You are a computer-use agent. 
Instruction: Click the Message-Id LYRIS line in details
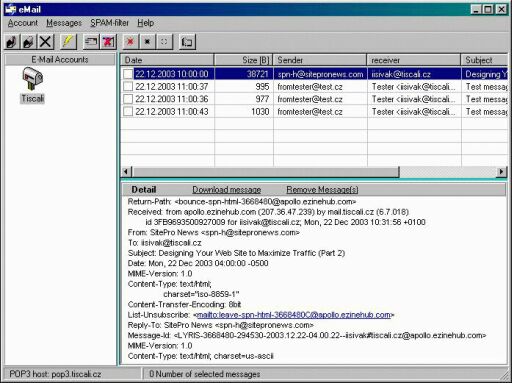pyautogui.click(x=307, y=335)
